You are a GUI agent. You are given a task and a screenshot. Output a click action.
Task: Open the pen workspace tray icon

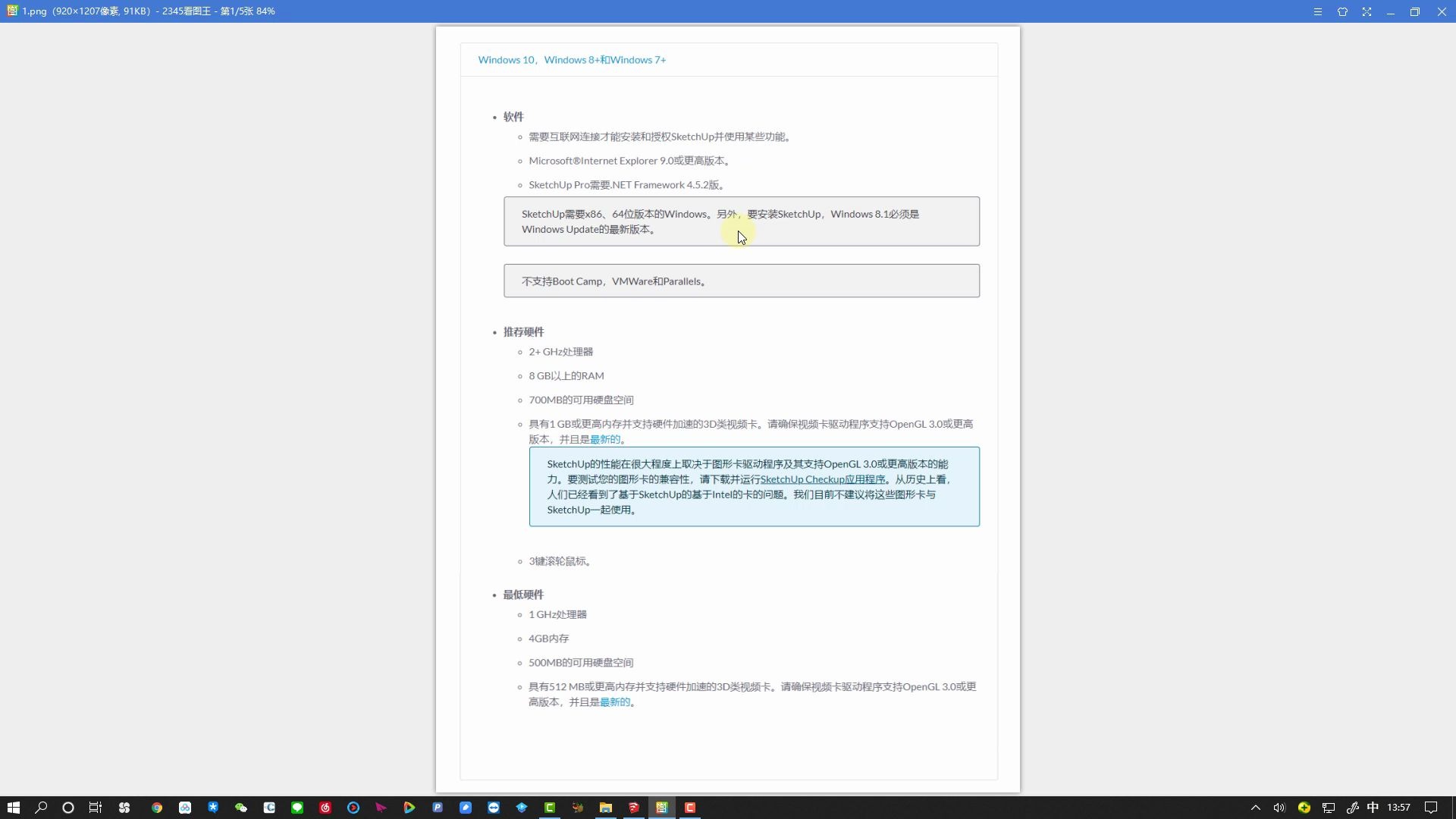1352,808
